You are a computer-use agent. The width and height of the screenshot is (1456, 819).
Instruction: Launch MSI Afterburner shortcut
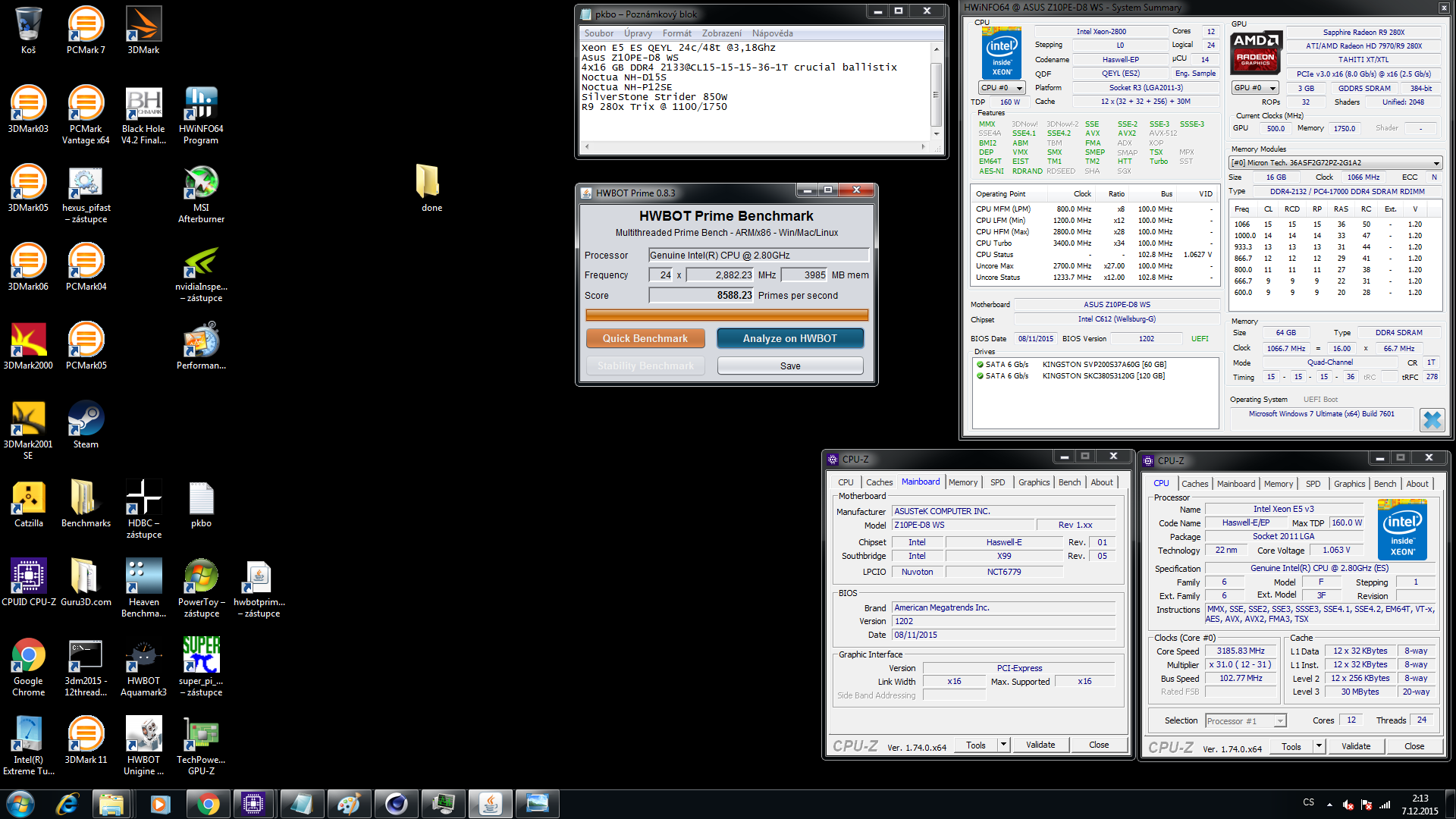[x=201, y=194]
